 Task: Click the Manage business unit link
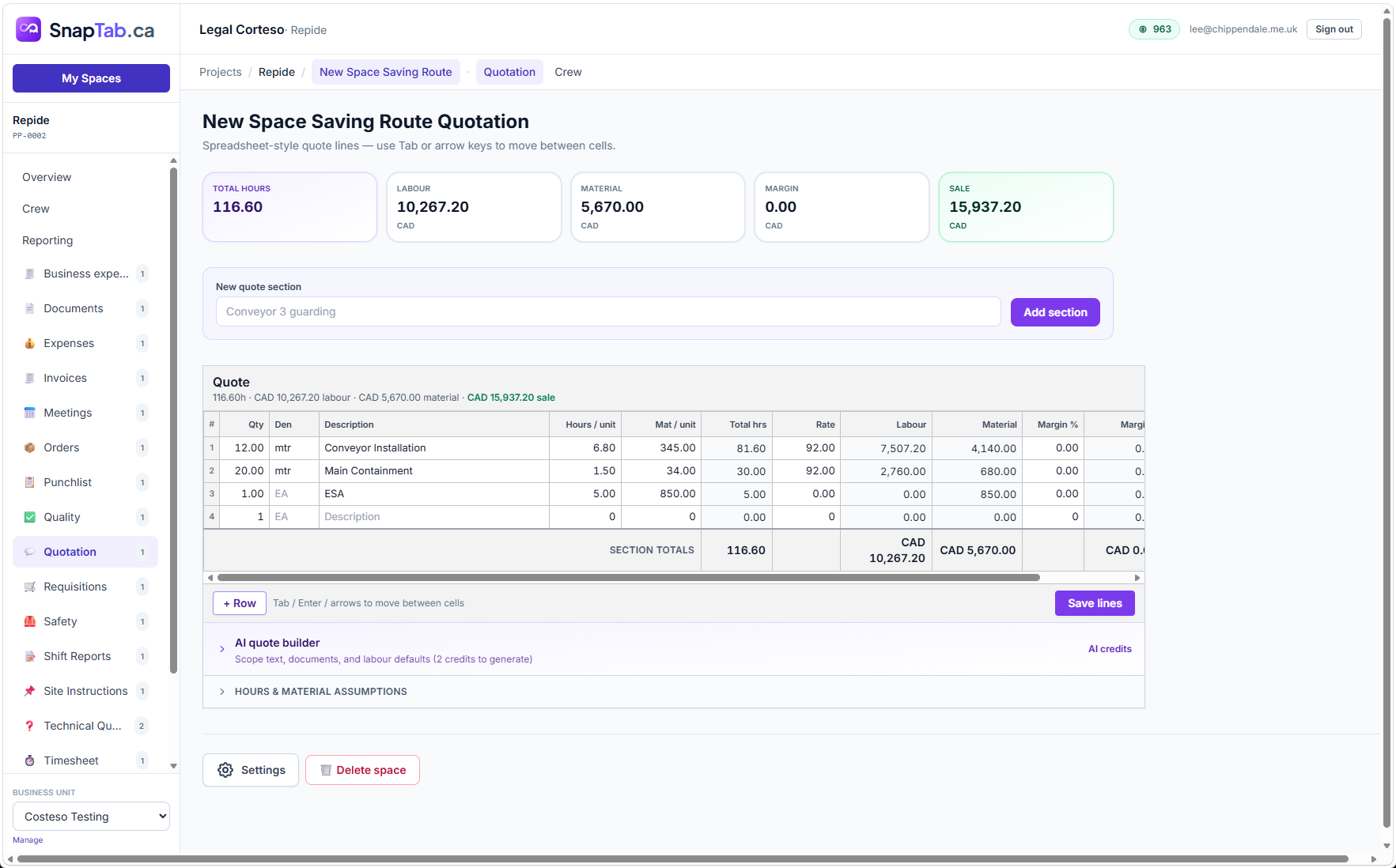[x=28, y=840]
